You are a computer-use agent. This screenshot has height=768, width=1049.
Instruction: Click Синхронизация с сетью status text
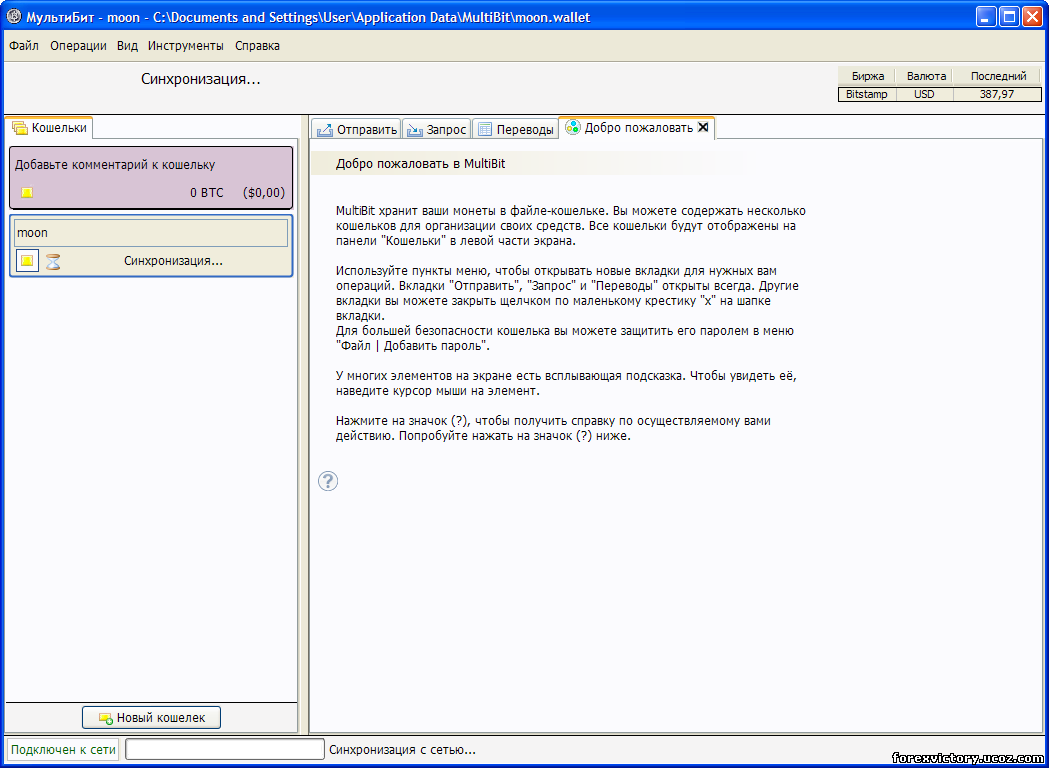click(402, 750)
